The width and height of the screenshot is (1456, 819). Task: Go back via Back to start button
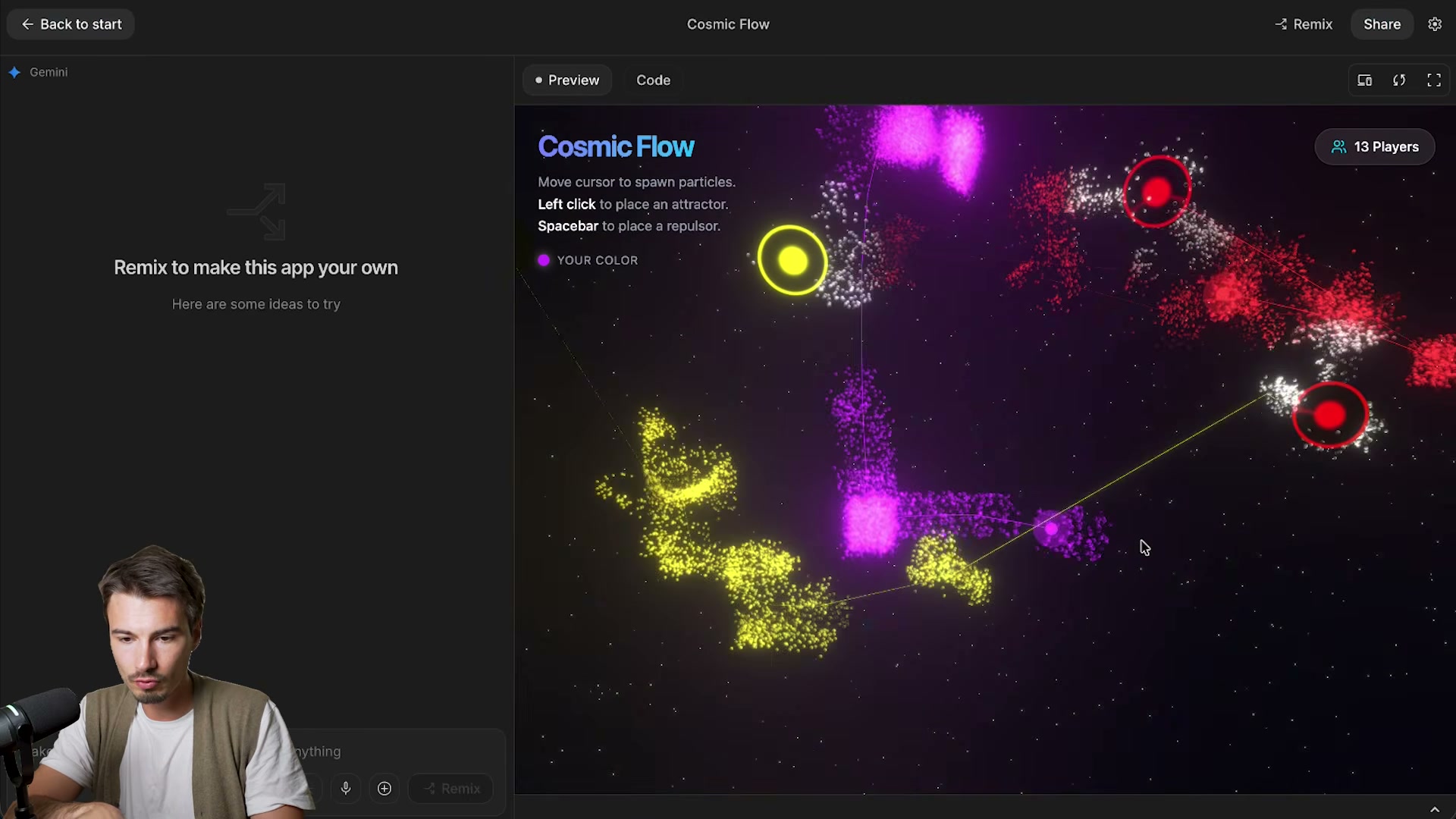[x=71, y=24]
